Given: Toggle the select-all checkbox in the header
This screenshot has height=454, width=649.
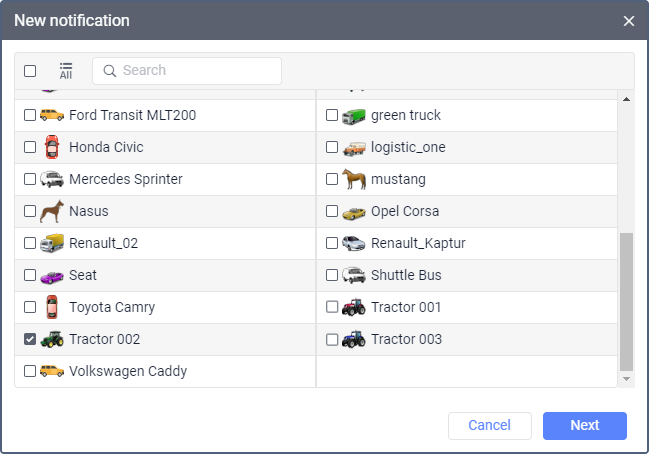Looking at the screenshot, I should tap(30, 71).
